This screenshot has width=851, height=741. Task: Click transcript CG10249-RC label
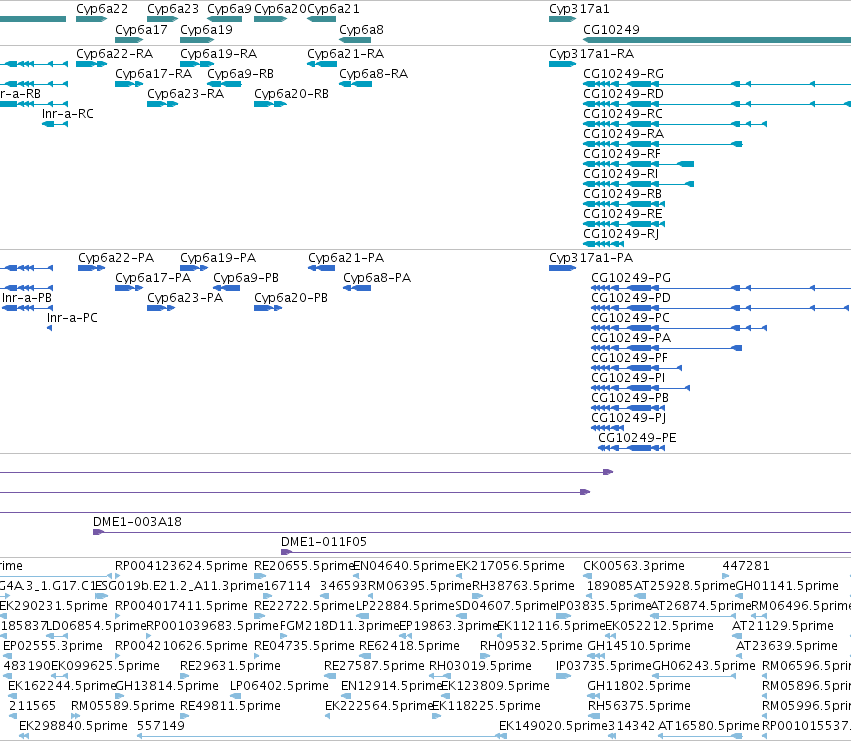tap(623, 113)
